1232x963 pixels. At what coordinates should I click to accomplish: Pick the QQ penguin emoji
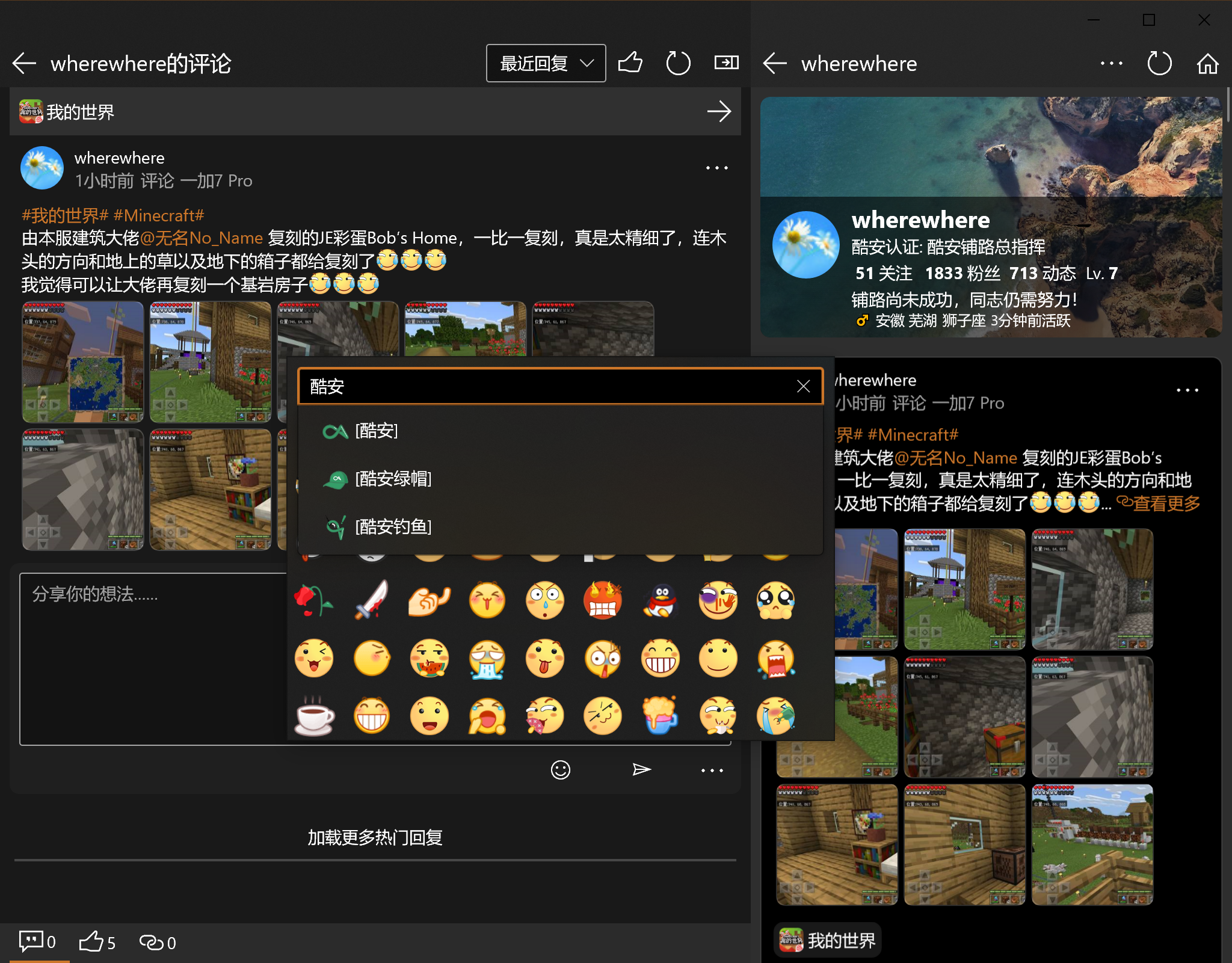660,600
